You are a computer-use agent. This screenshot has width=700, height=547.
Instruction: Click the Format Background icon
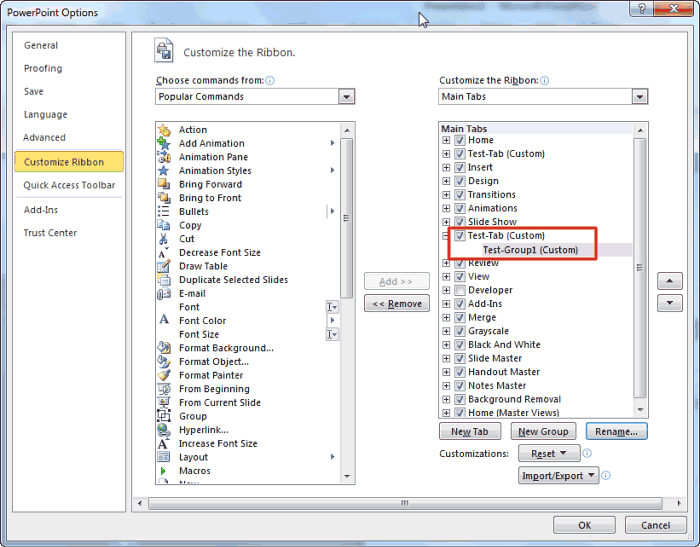164,348
